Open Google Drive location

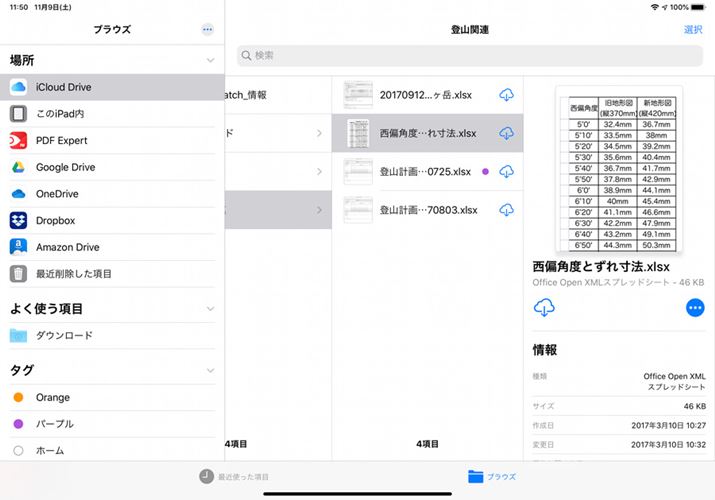pyautogui.click(x=65, y=167)
